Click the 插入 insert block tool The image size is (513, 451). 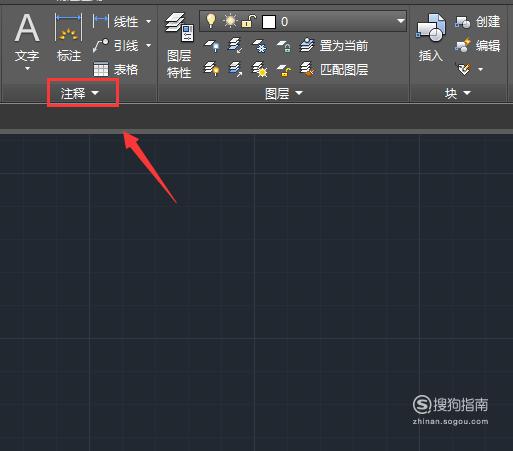pyautogui.click(x=431, y=38)
